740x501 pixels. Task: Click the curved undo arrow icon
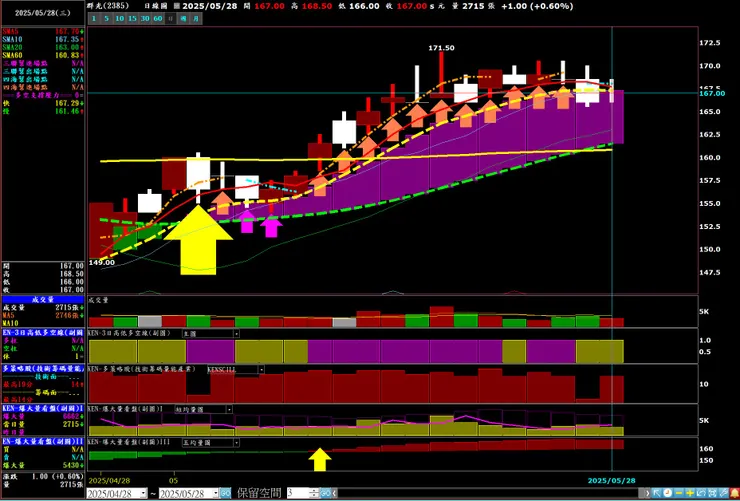tap(701, 493)
